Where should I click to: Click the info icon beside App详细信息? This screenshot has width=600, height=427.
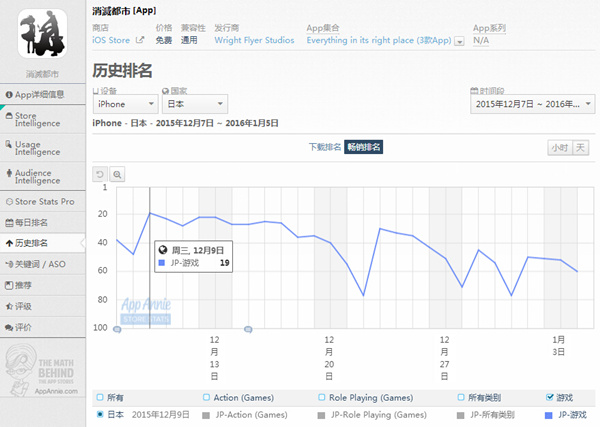pos(9,95)
